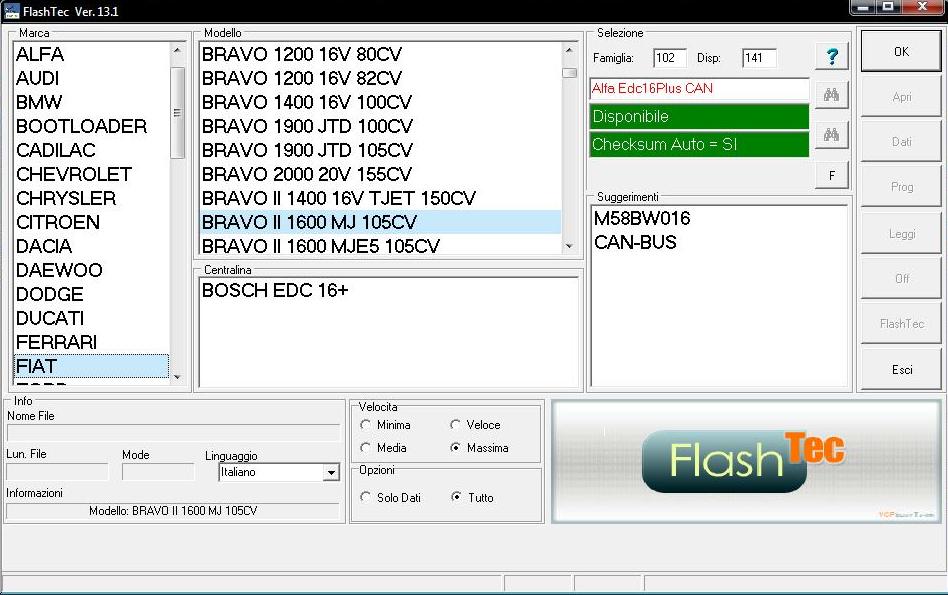Select model BRAVO 1900 JTD 105CV
Image resolution: width=948 pixels, height=595 pixels.
380,150
